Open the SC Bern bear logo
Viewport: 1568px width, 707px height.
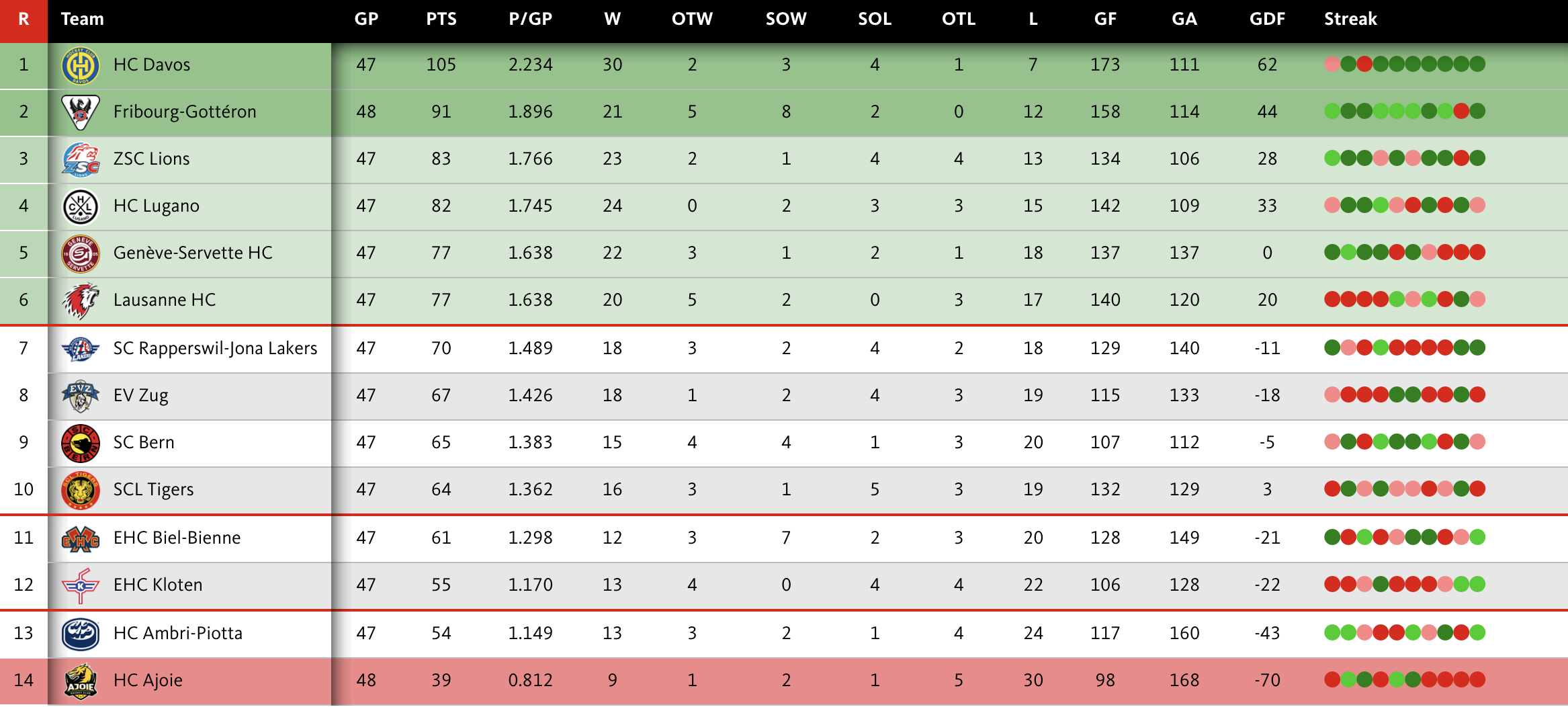pyautogui.click(x=81, y=443)
